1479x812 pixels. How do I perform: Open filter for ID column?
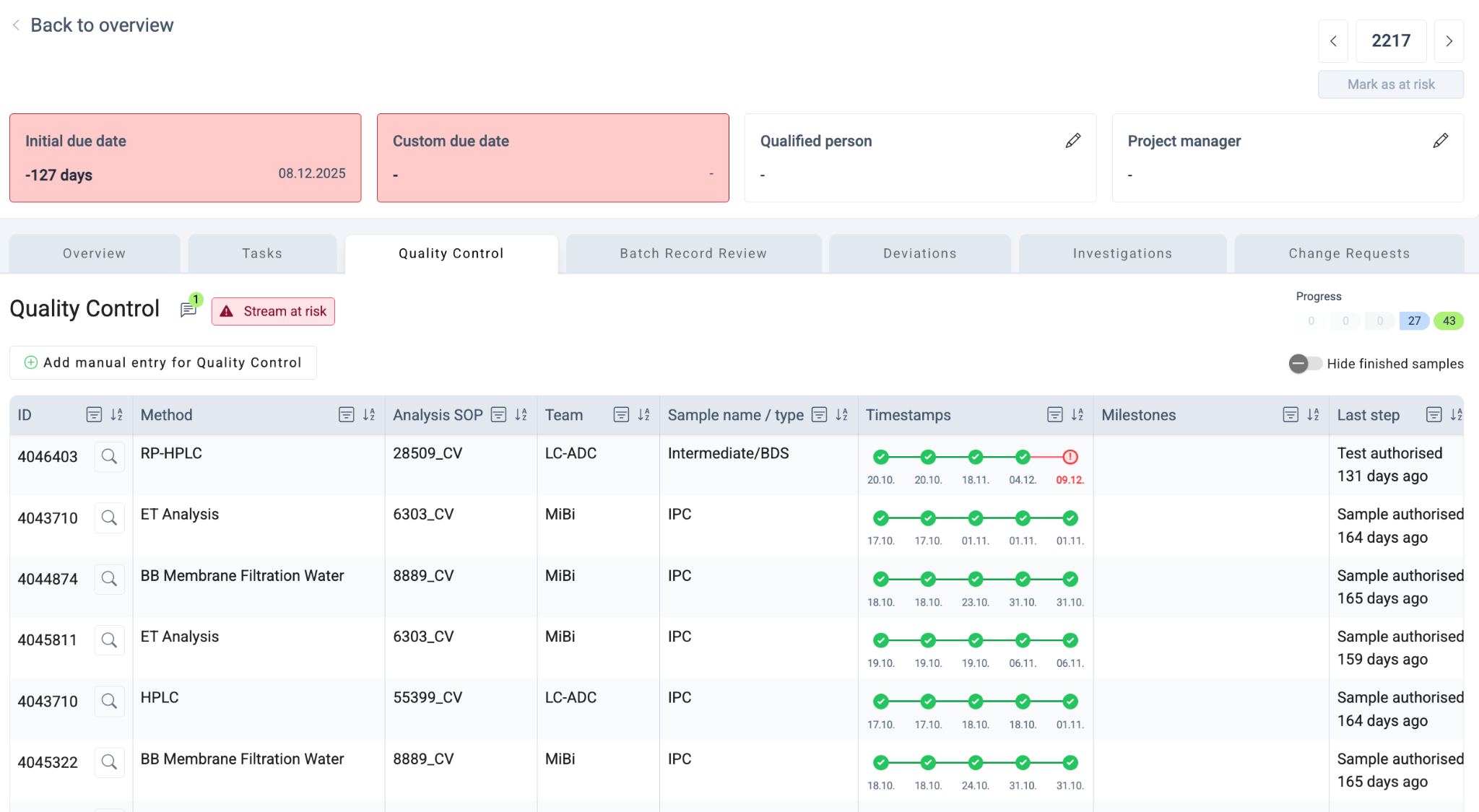pyautogui.click(x=94, y=415)
